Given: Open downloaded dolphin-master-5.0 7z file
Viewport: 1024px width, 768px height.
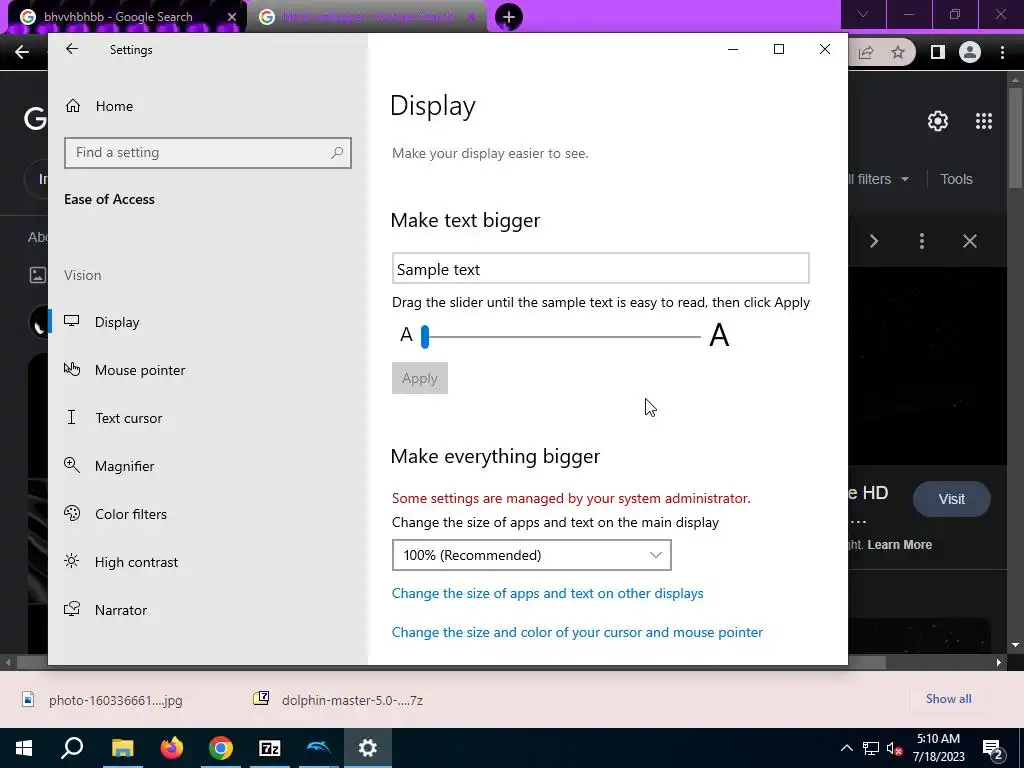Looking at the screenshot, I should [x=338, y=700].
